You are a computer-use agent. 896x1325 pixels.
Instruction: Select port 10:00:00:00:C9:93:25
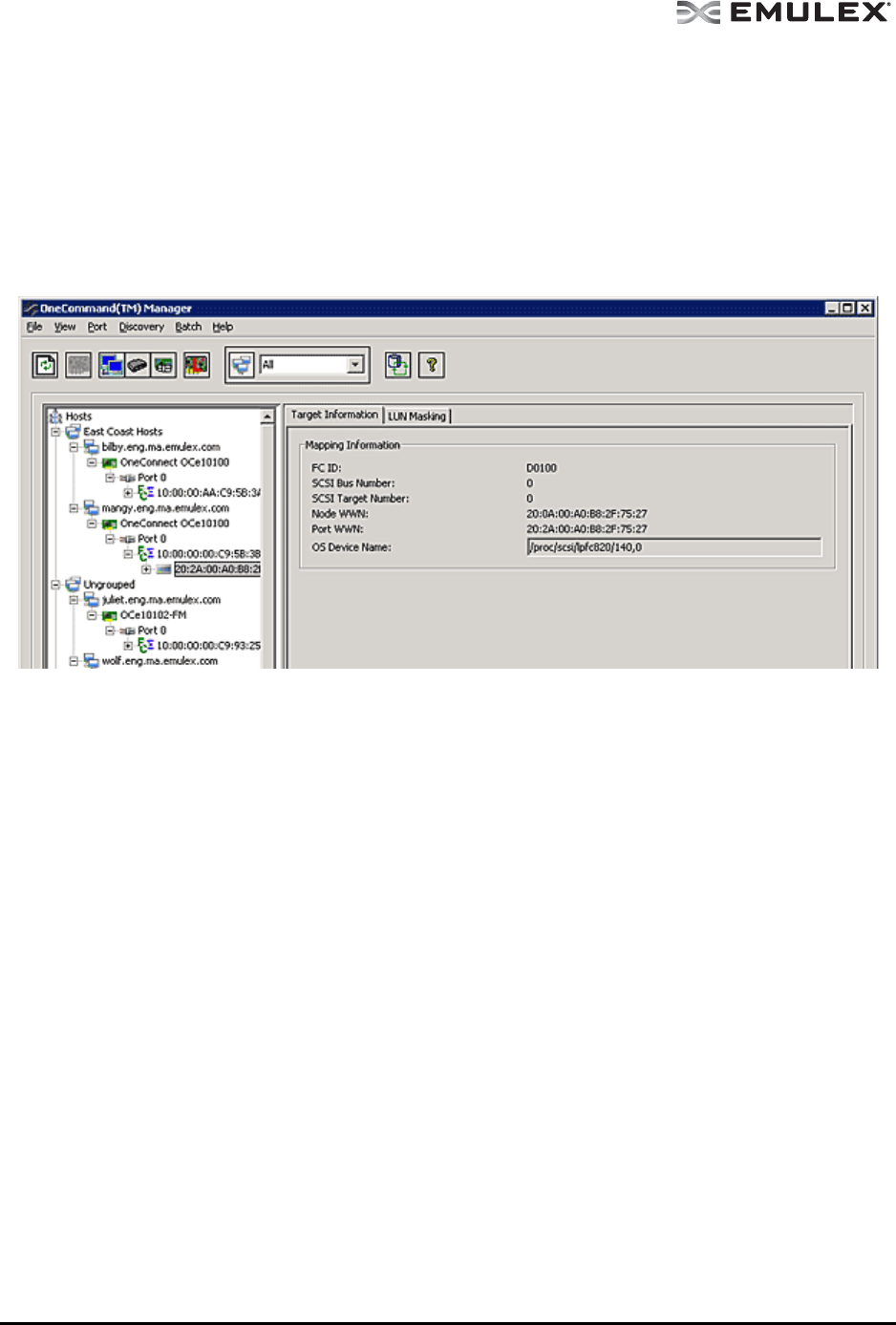click(208, 646)
